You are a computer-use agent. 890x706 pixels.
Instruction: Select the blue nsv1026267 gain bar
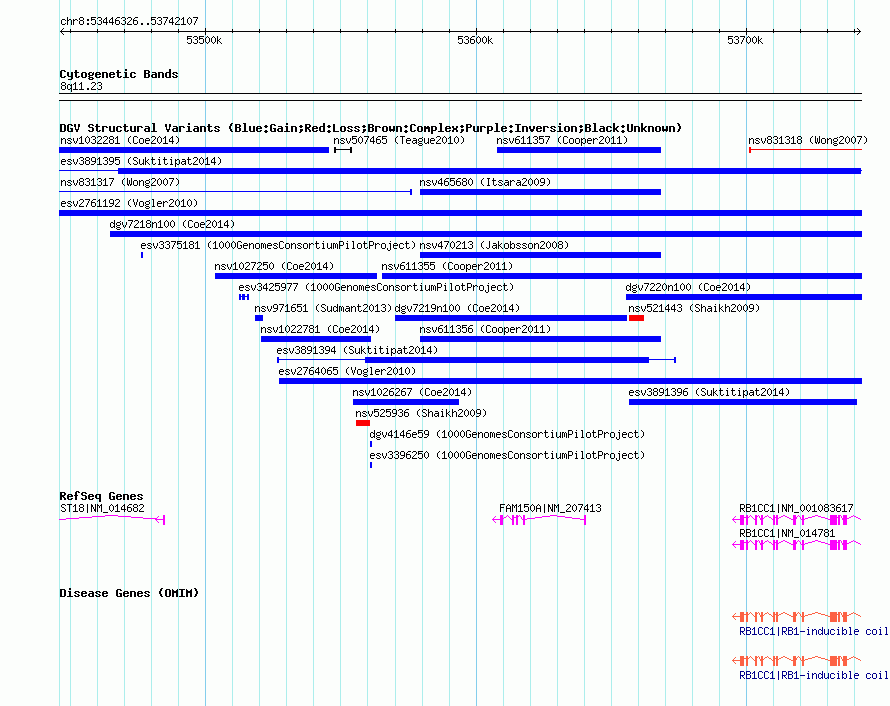(x=406, y=402)
